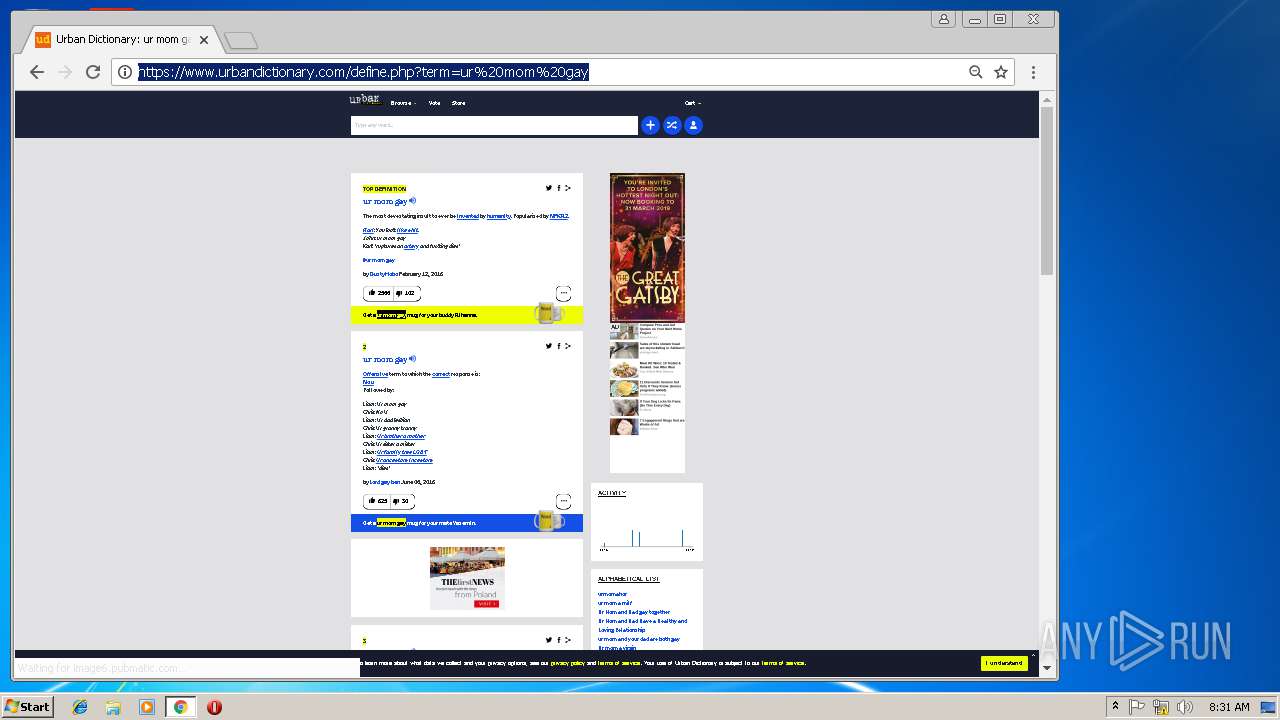
Task: Click share arrow on definition 2
Action: point(568,346)
